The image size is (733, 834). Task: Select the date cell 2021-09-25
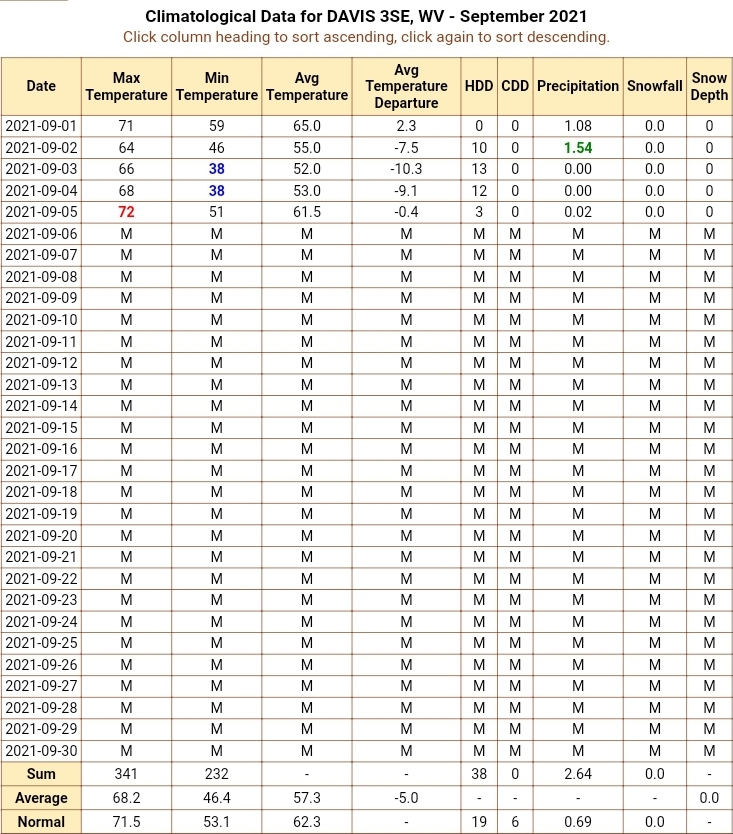click(x=41, y=643)
